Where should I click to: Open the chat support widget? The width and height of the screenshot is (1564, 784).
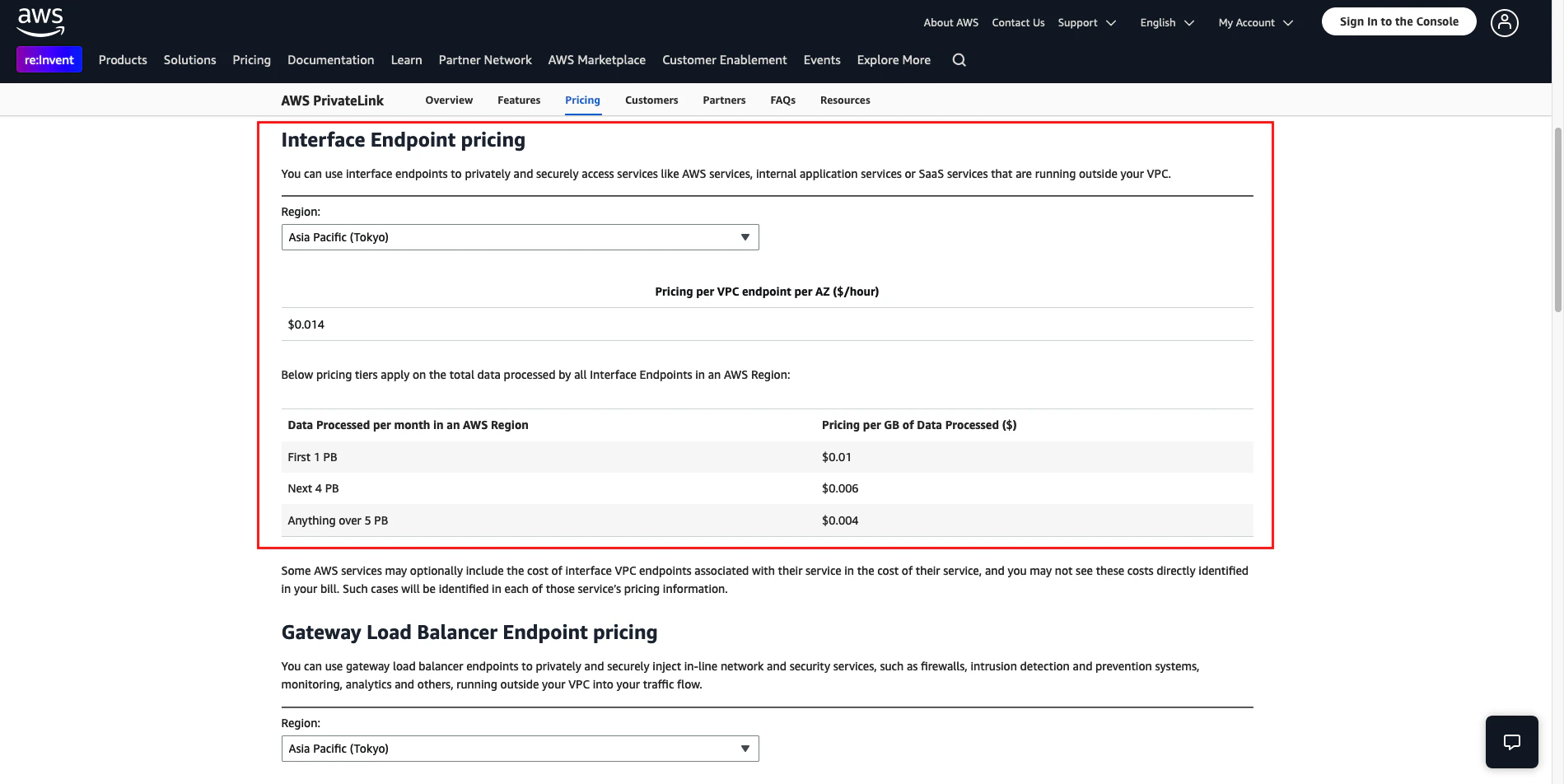tap(1511, 742)
